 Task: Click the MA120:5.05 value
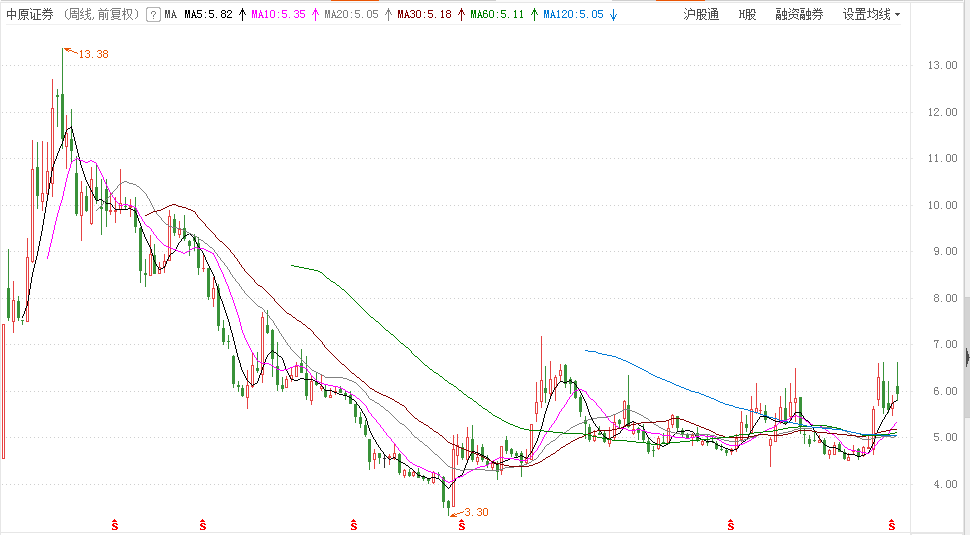[573, 15]
